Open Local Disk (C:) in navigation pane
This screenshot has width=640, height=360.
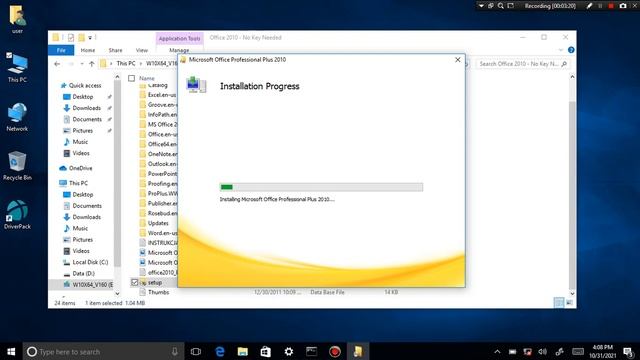[90, 262]
